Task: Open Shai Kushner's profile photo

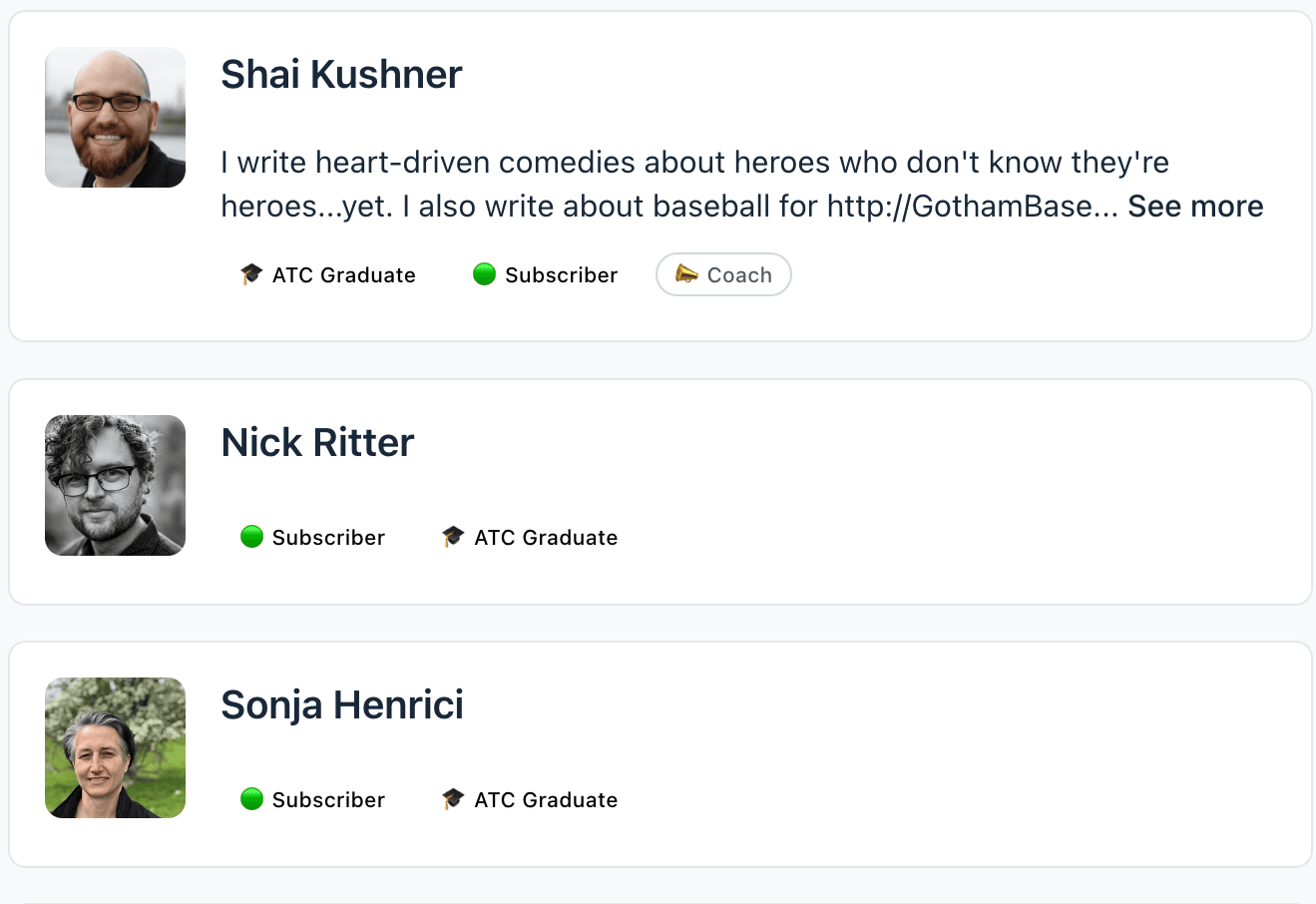Action: point(115,117)
